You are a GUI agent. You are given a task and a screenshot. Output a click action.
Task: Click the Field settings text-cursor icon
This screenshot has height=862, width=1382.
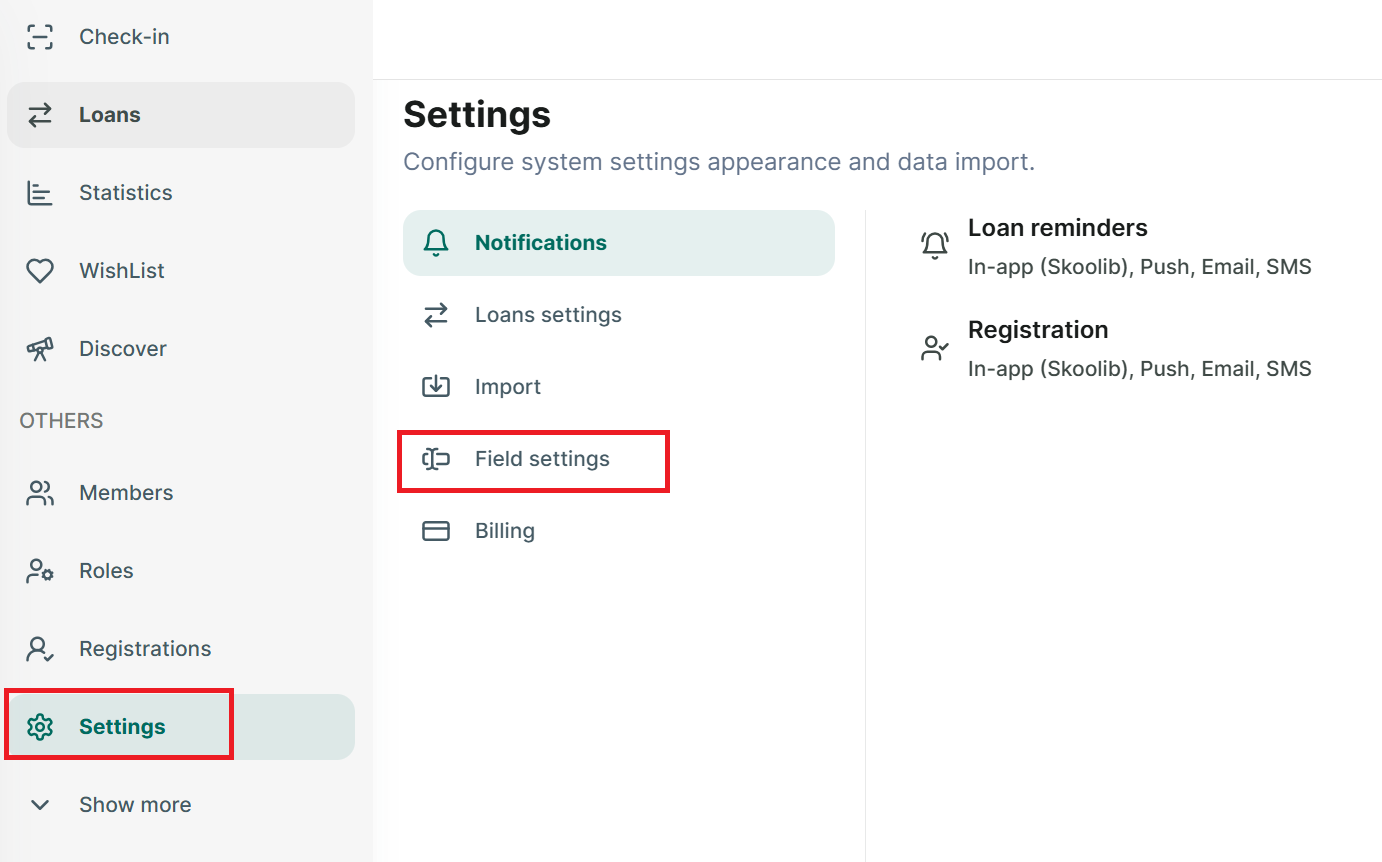436,459
